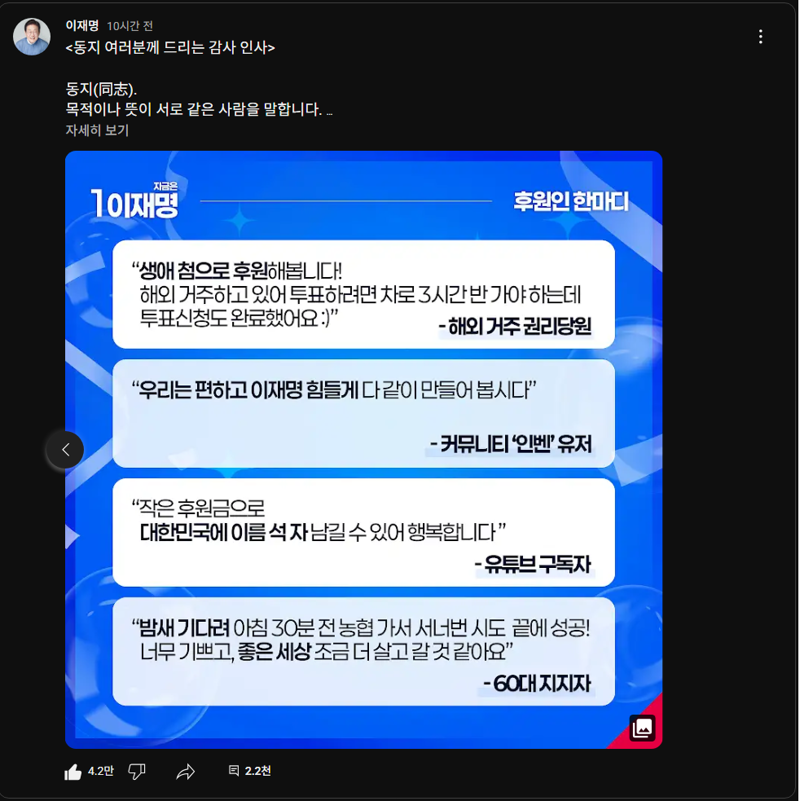
Task: Share the post using arrow icon
Action: 185,772
